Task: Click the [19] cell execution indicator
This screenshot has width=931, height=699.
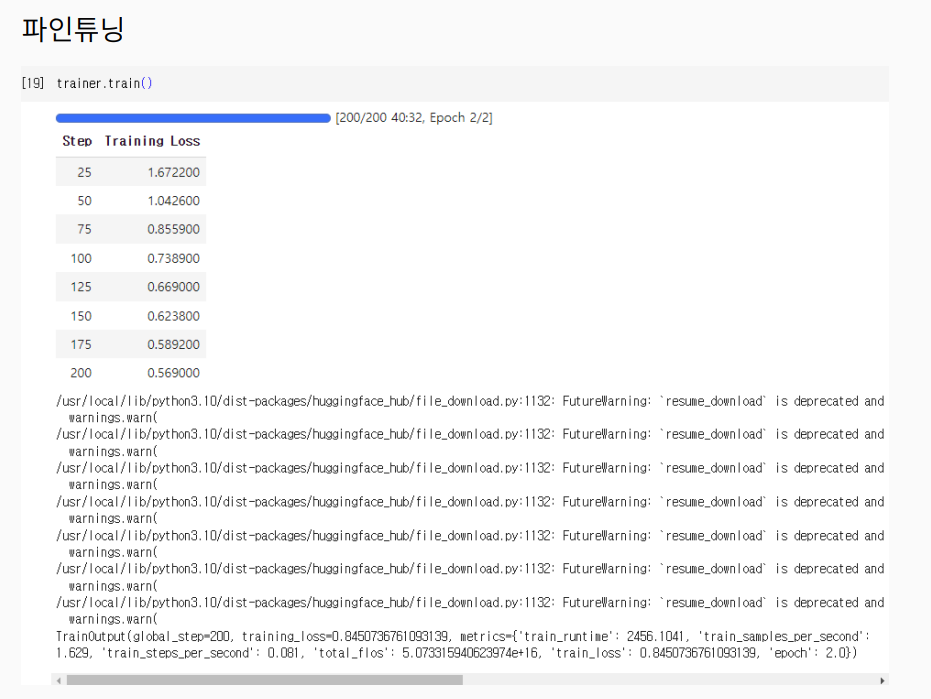Action: click(x=32, y=83)
